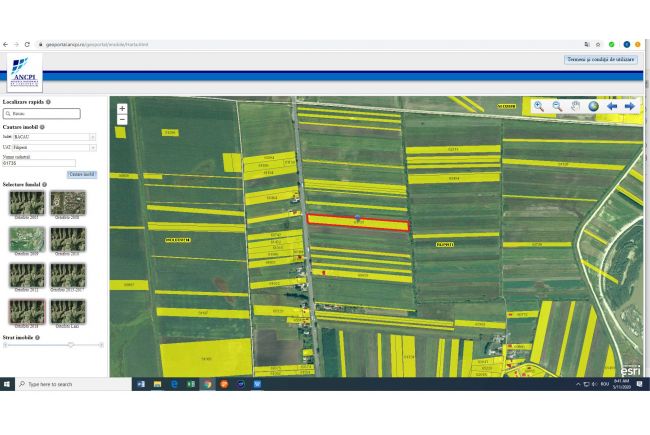650x435 pixels.
Task: Click the Localizare rapida search field
Action: 41,114
